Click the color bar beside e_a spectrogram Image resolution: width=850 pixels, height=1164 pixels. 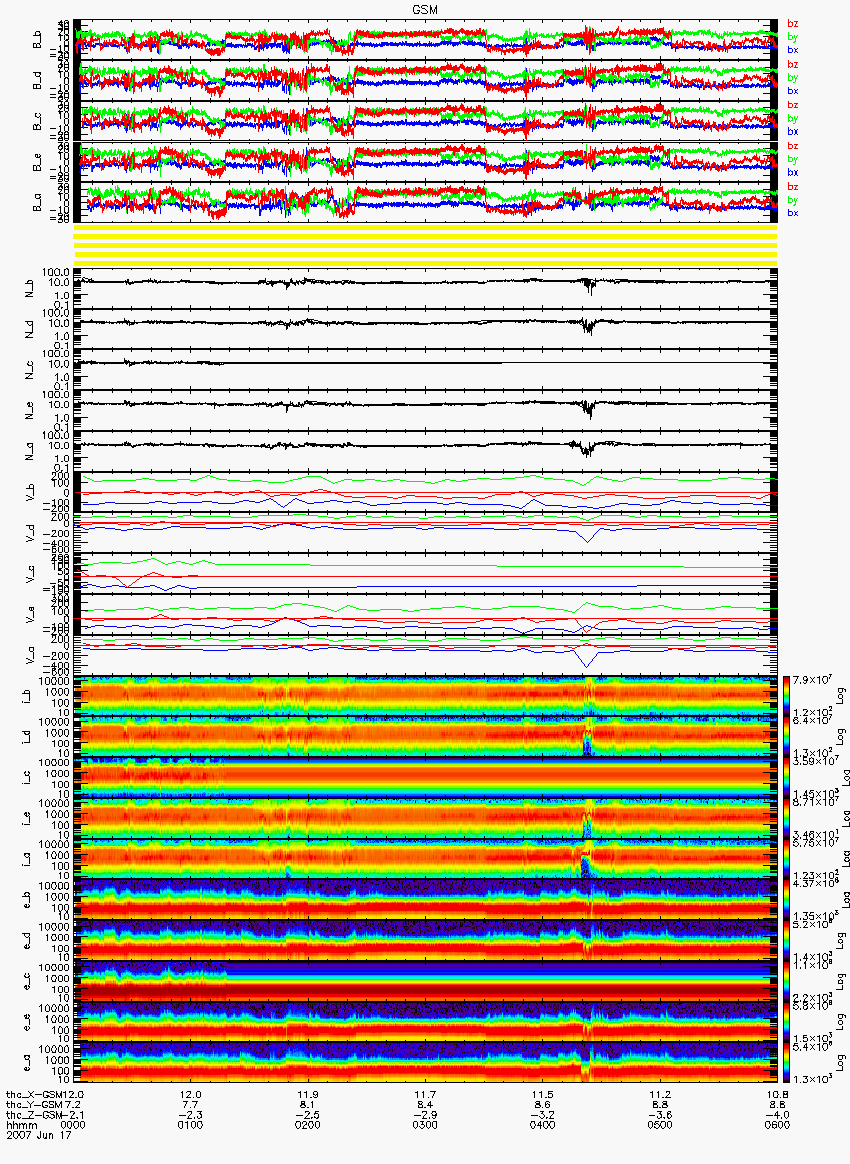[788, 1064]
